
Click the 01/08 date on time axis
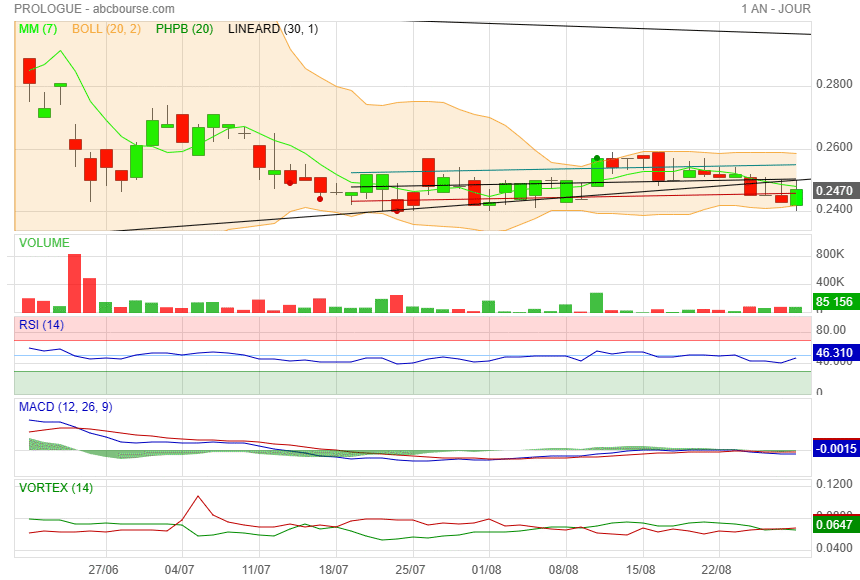tap(488, 568)
